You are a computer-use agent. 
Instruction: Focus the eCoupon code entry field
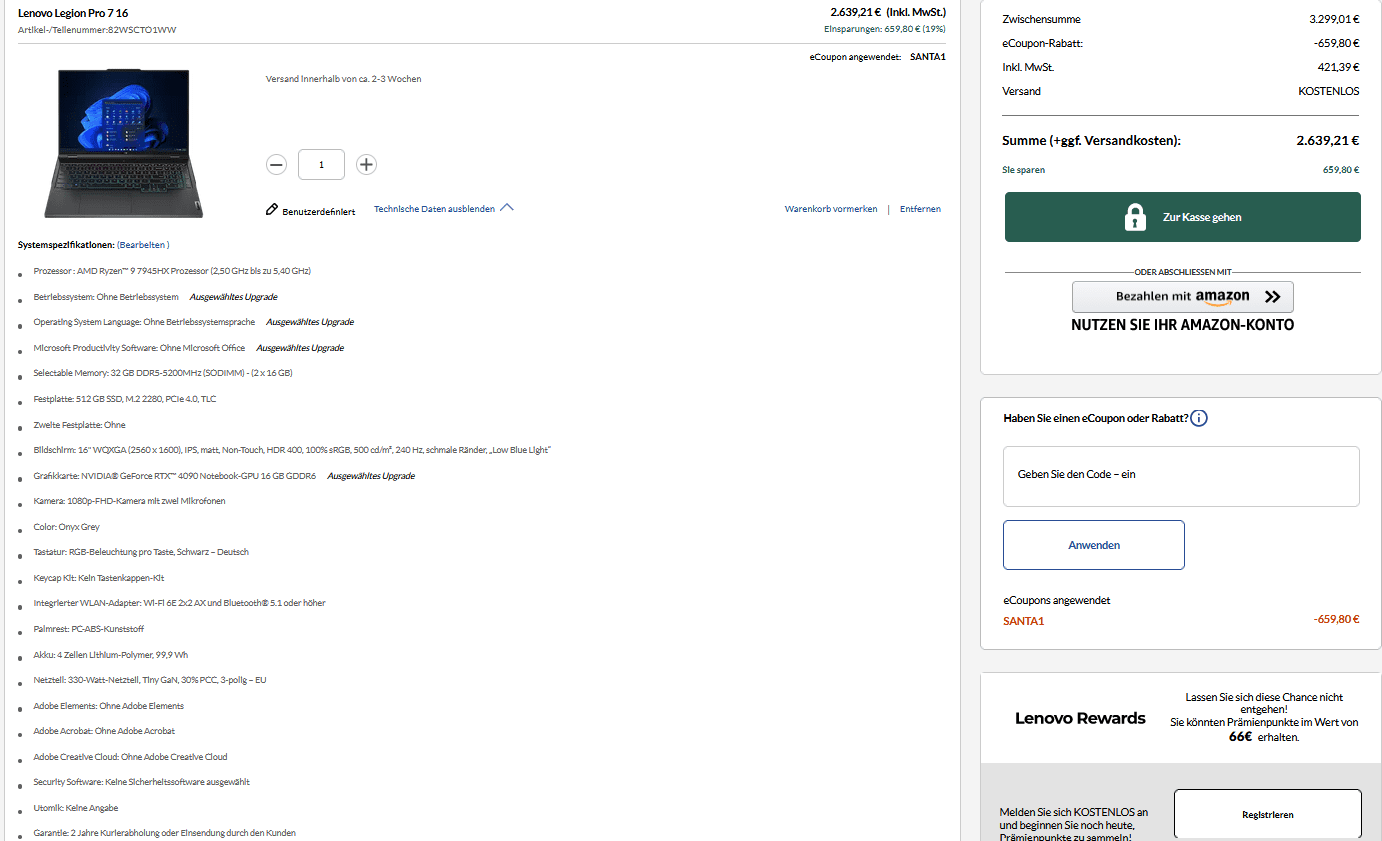click(1181, 476)
